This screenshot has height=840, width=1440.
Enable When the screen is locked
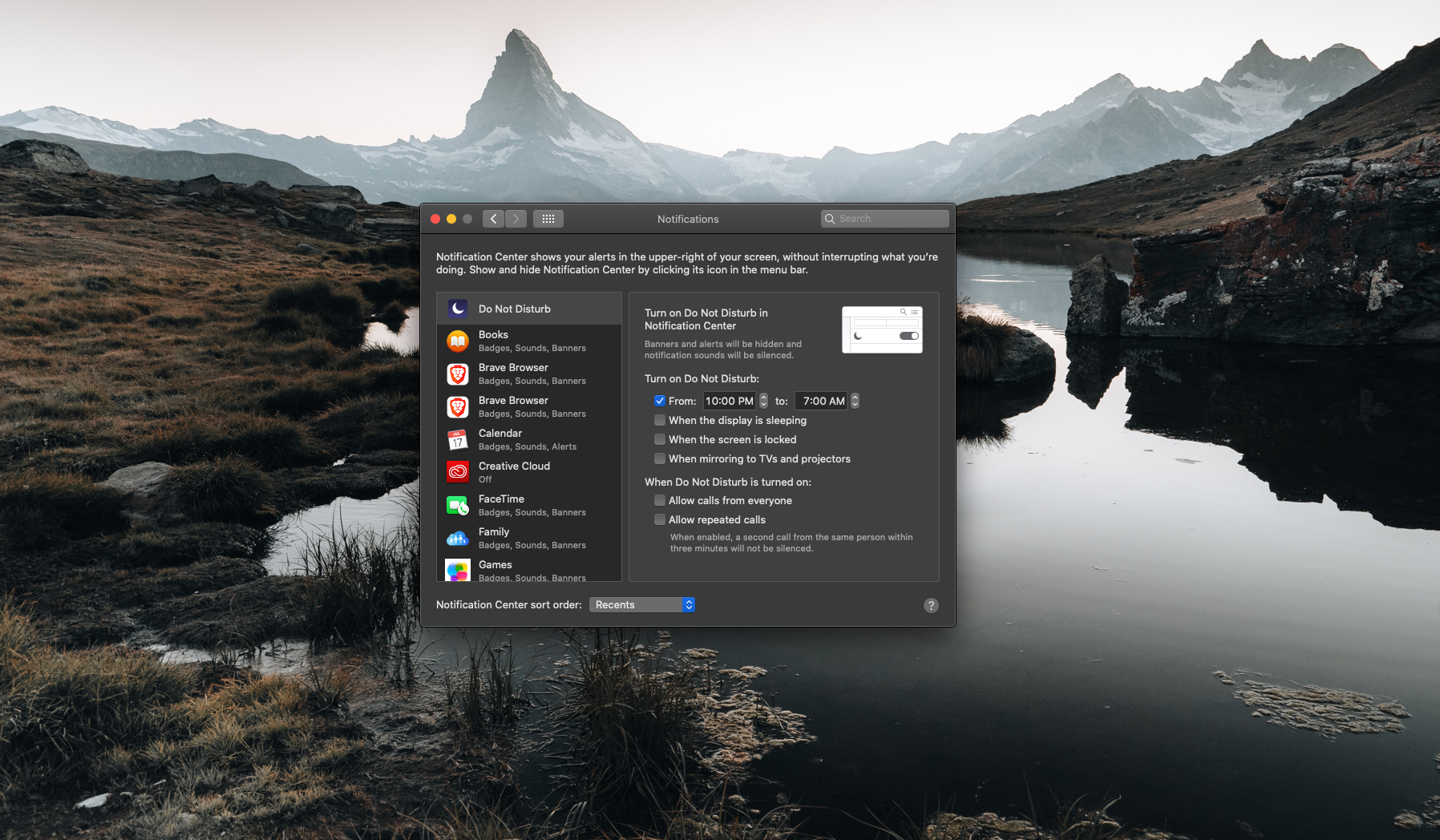pos(660,439)
